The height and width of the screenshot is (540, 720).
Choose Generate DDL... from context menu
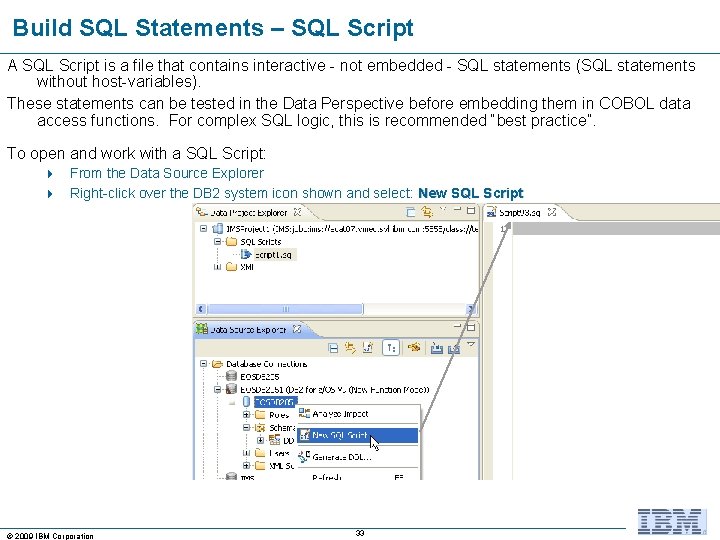click(359, 457)
